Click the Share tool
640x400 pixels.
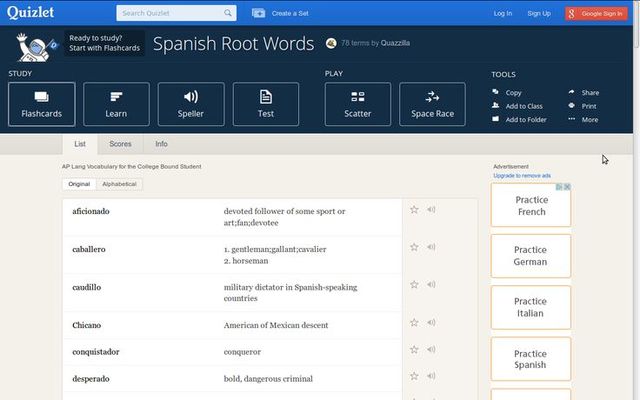584,93
